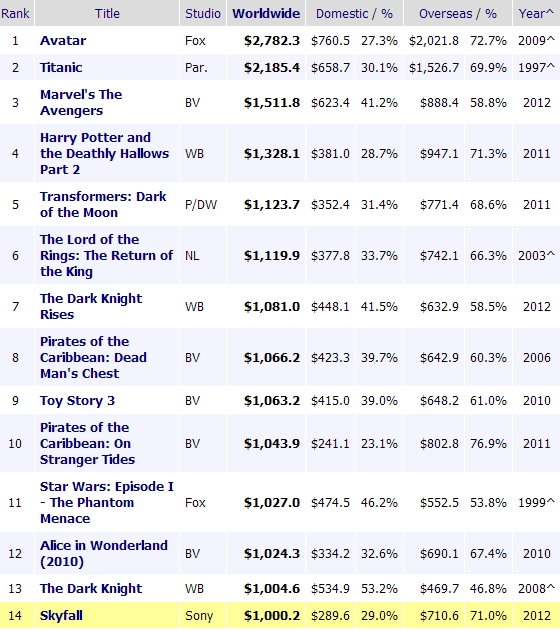Open the Avatar movie link
Screen dimensions: 560x631
(63, 41)
